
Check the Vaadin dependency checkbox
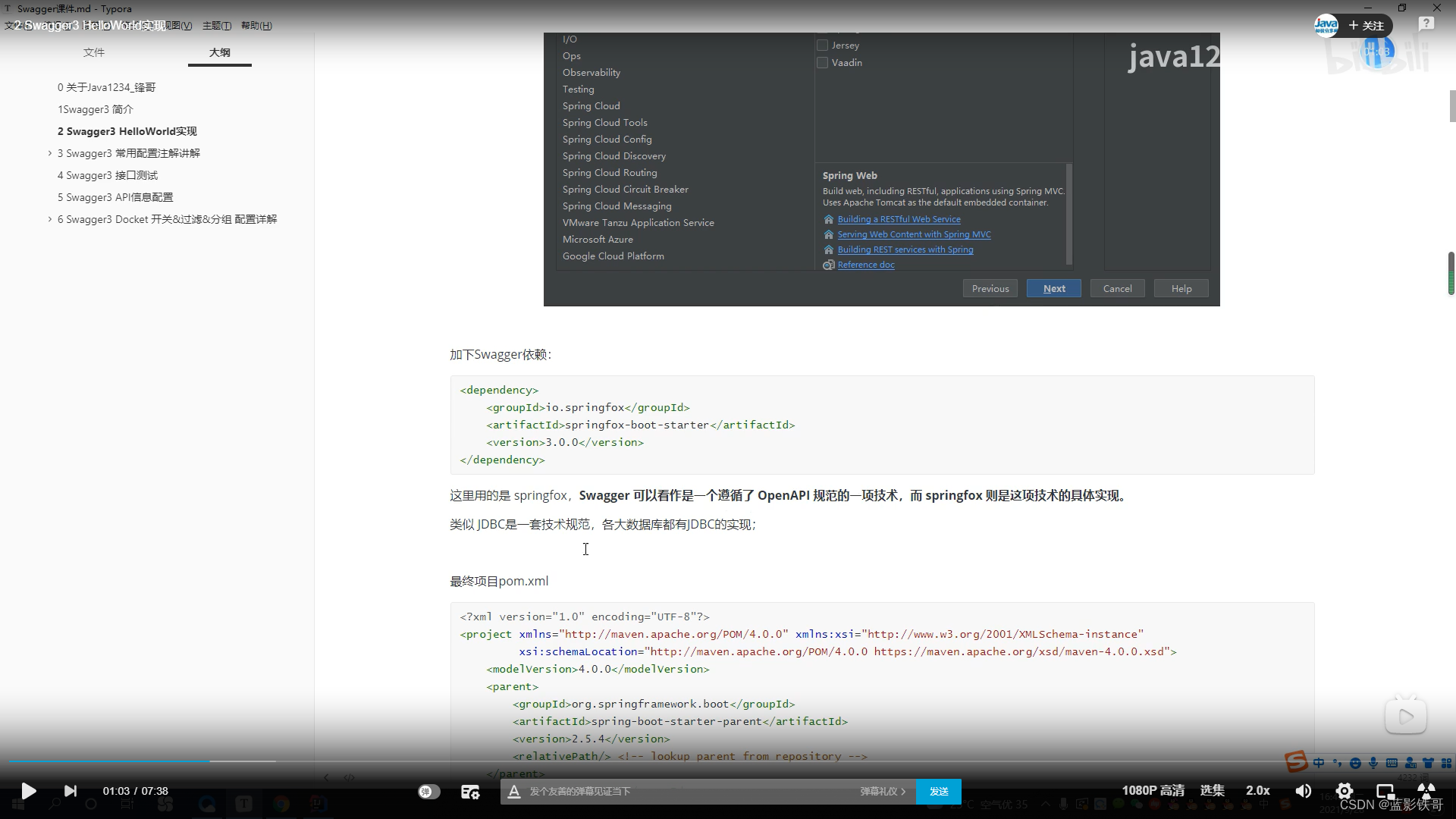[x=822, y=63]
